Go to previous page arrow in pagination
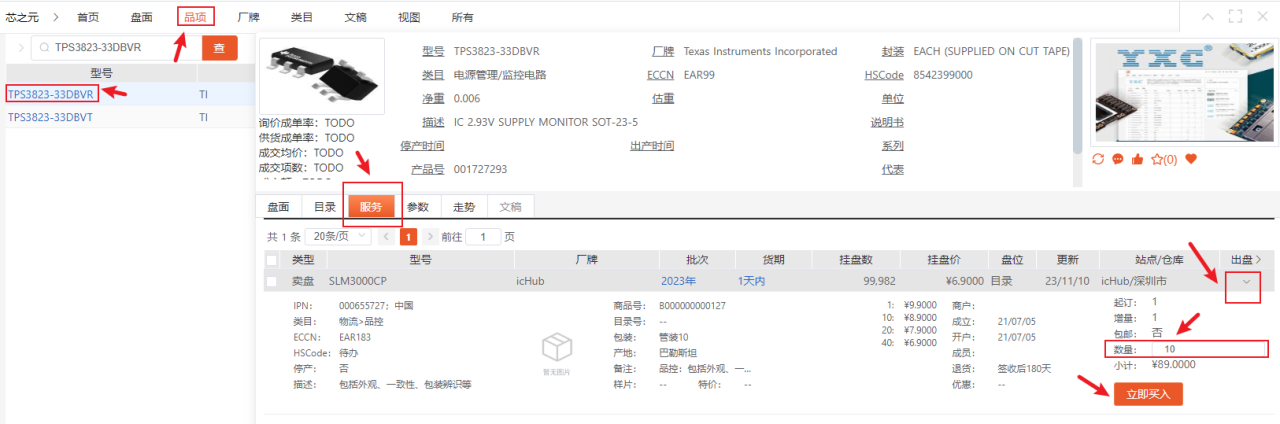Image resolution: width=1280 pixels, height=424 pixels. [385, 237]
